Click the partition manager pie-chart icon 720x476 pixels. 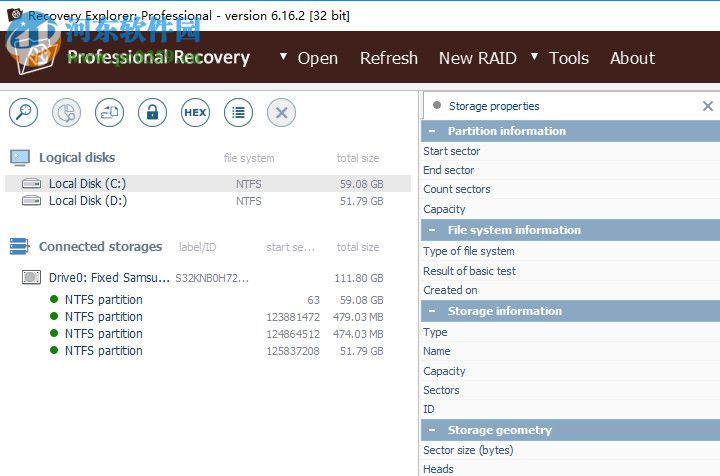[67, 112]
